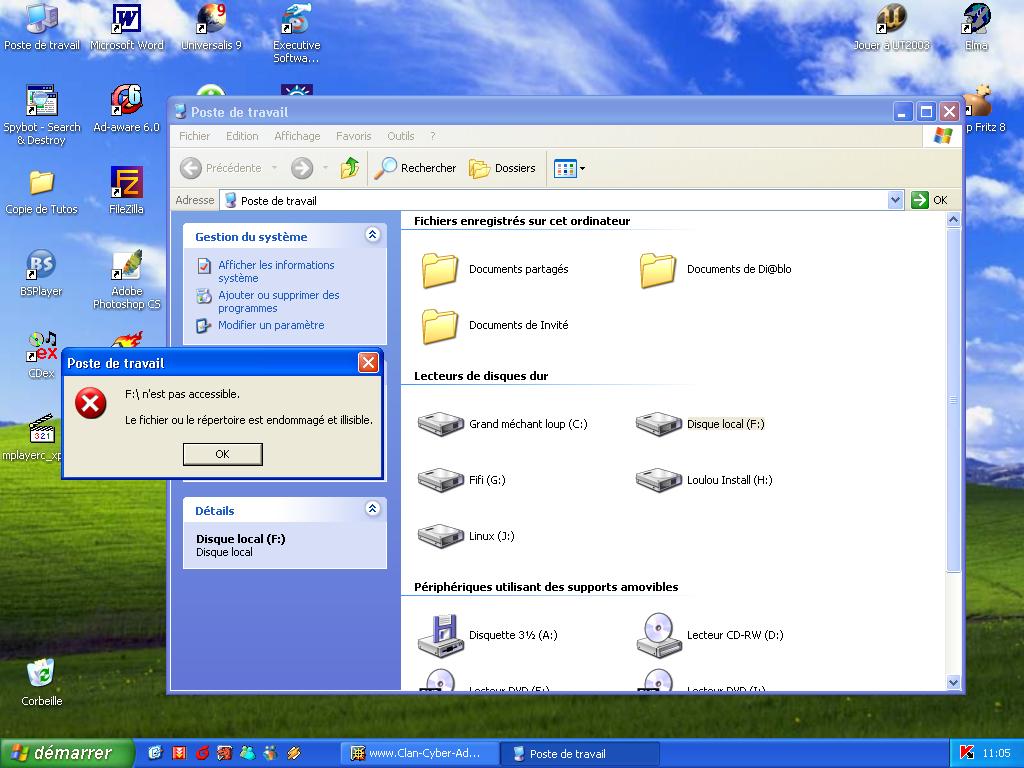
Task: Click the vertical scrollbar thumb
Action: tap(953, 399)
